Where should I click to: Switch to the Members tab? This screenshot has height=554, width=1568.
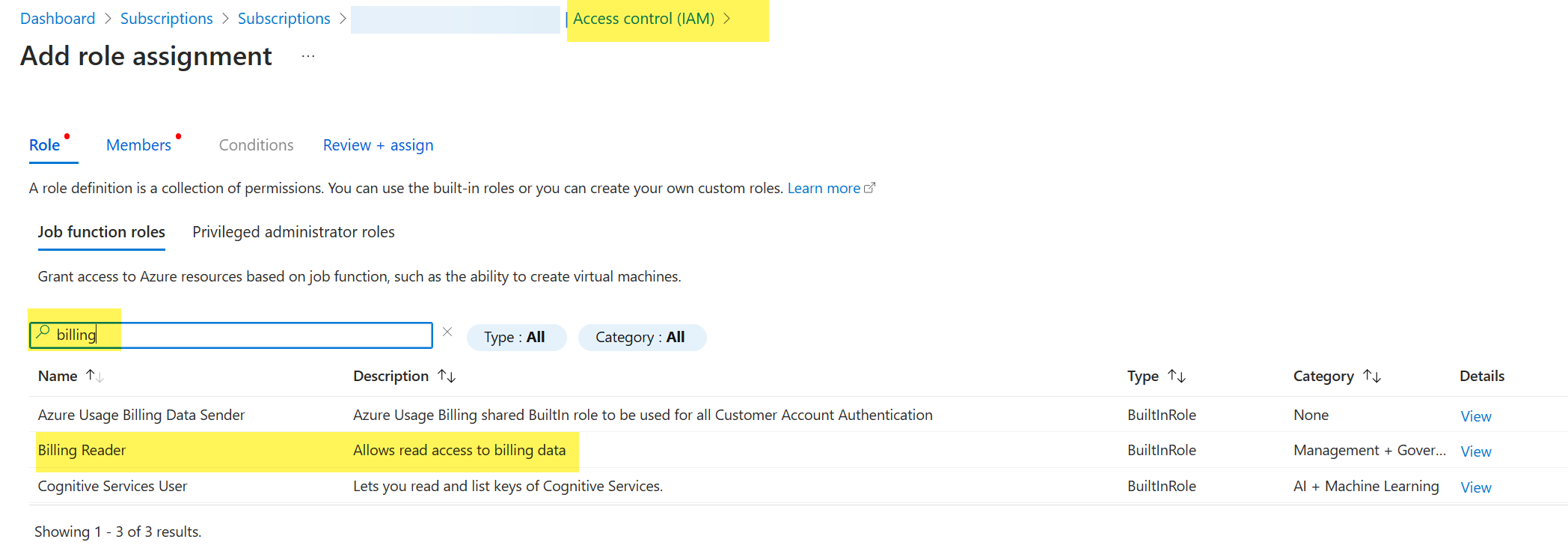tap(138, 145)
